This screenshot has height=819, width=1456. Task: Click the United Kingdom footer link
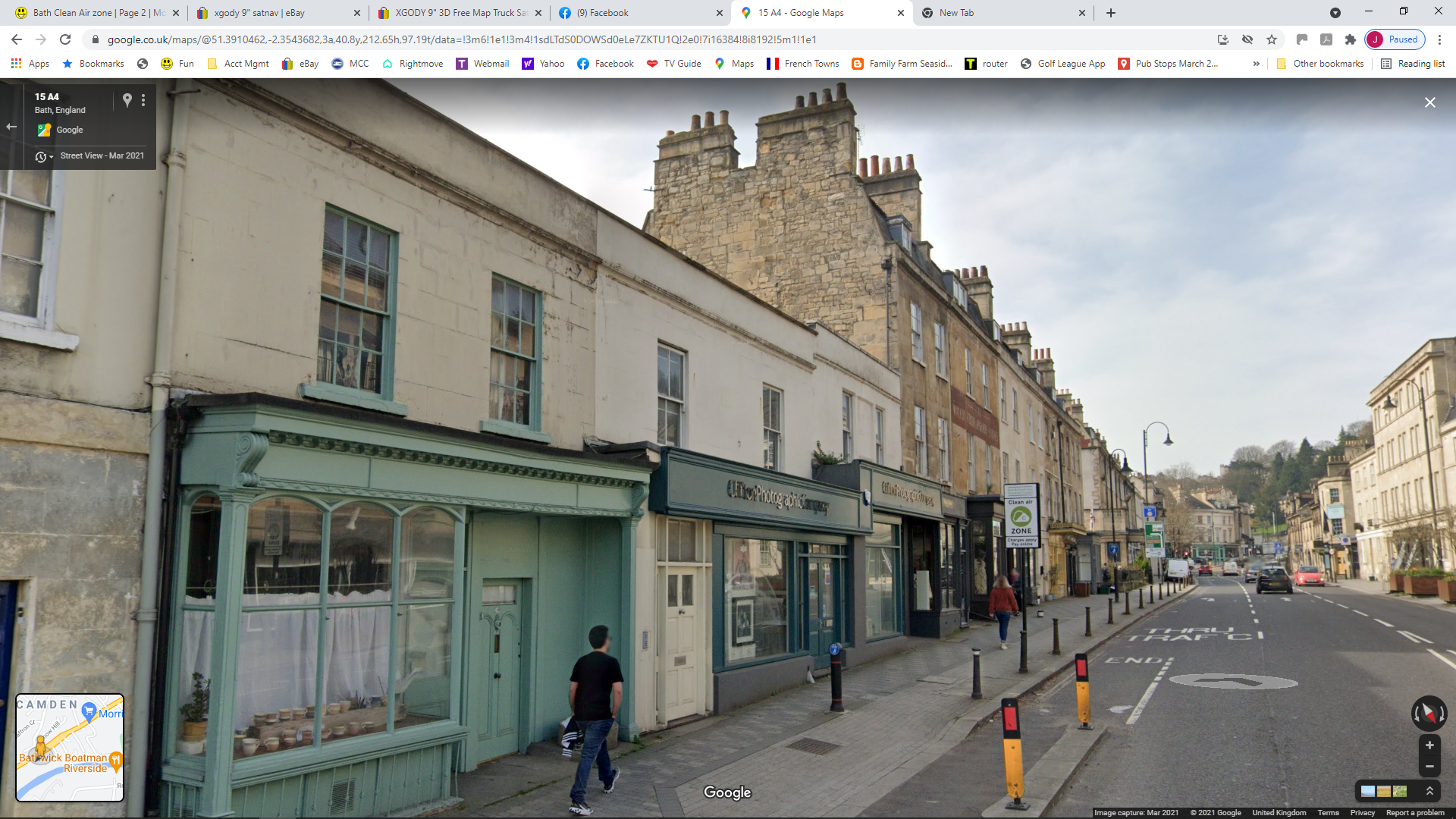click(1279, 813)
